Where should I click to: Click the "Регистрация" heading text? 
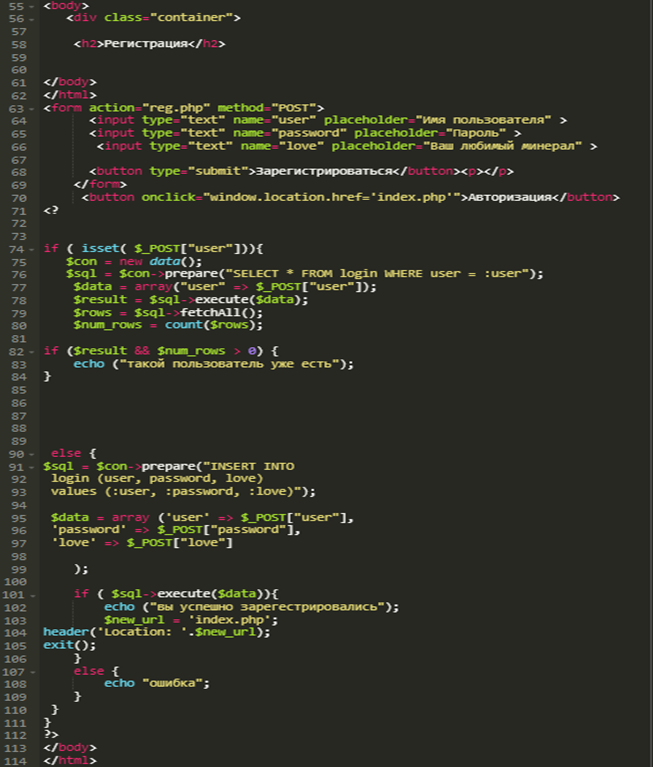(x=146, y=44)
